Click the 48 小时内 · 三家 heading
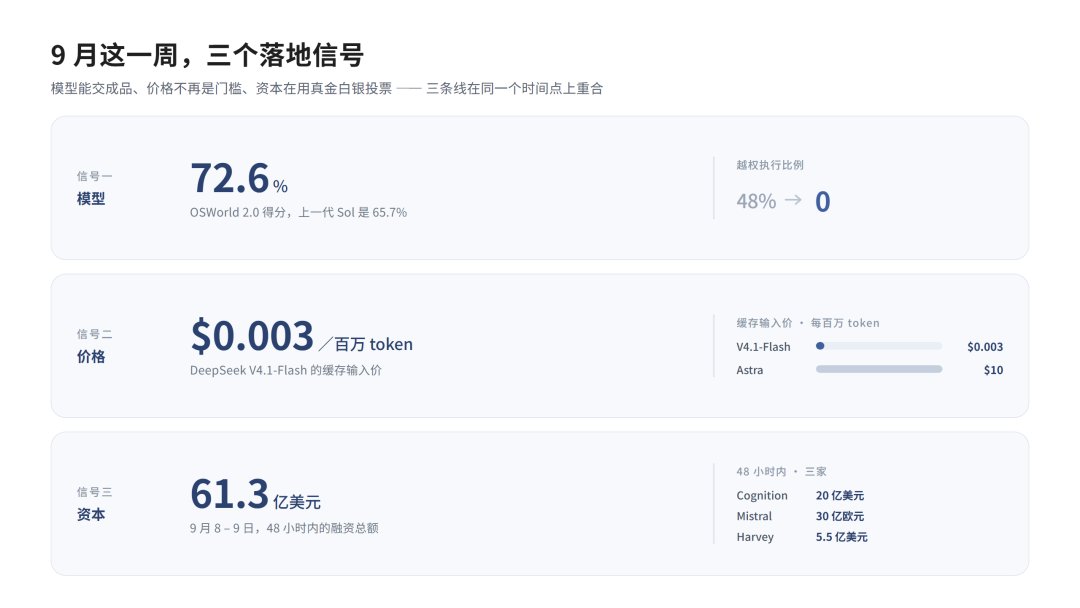 (781, 472)
